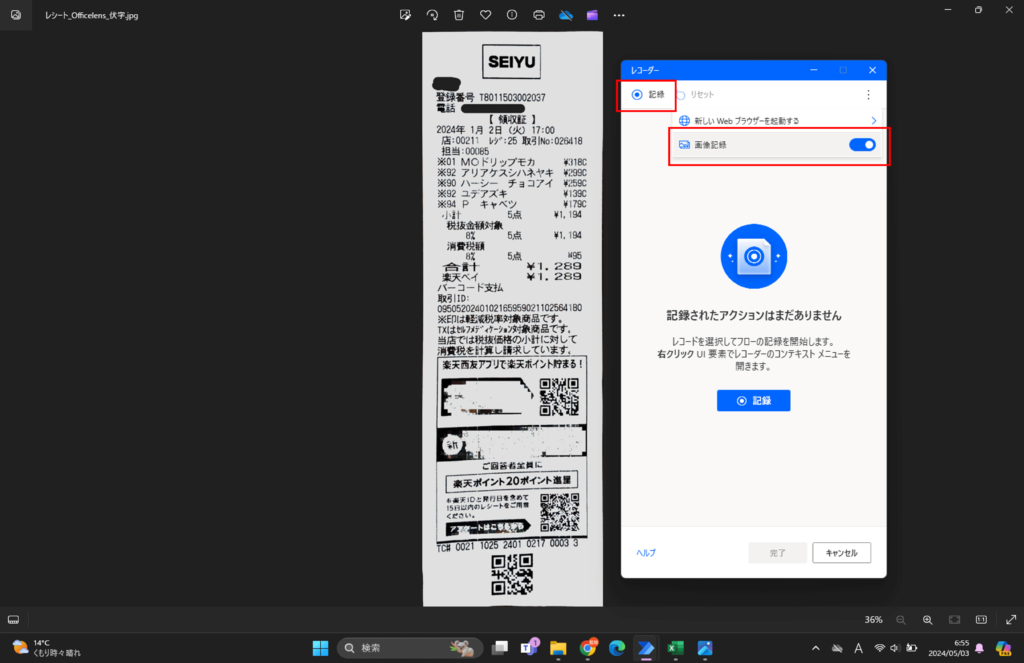
Task: Mark photo as favorite with heart icon
Action: [485, 15]
